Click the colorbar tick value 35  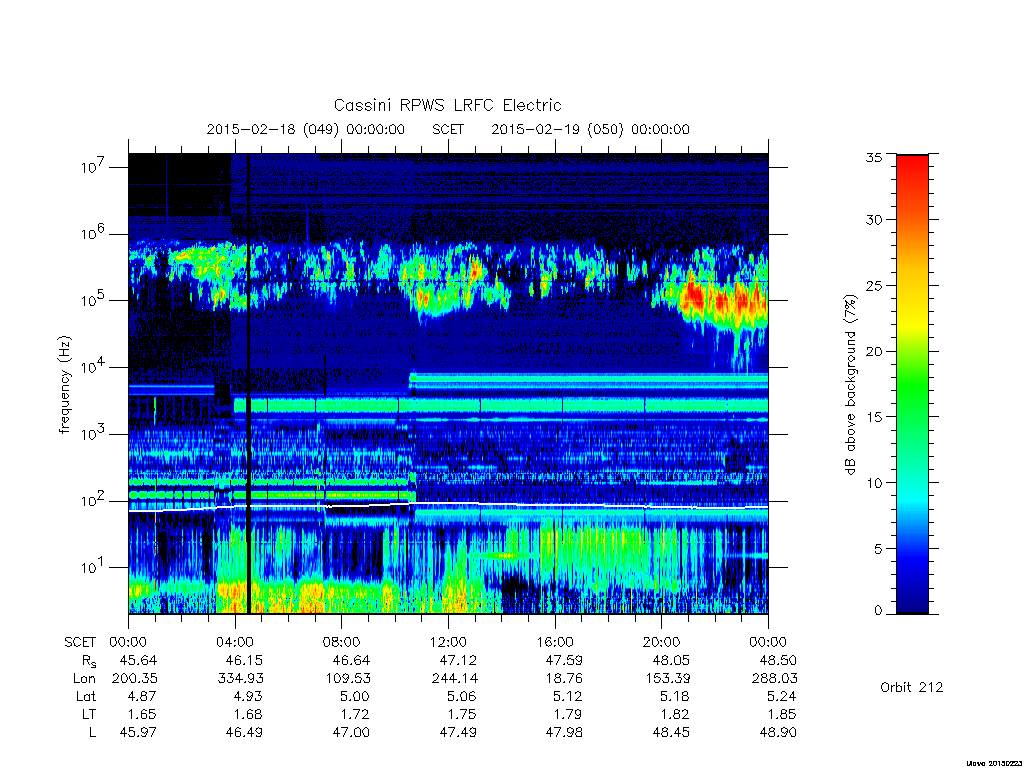point(873,157)
